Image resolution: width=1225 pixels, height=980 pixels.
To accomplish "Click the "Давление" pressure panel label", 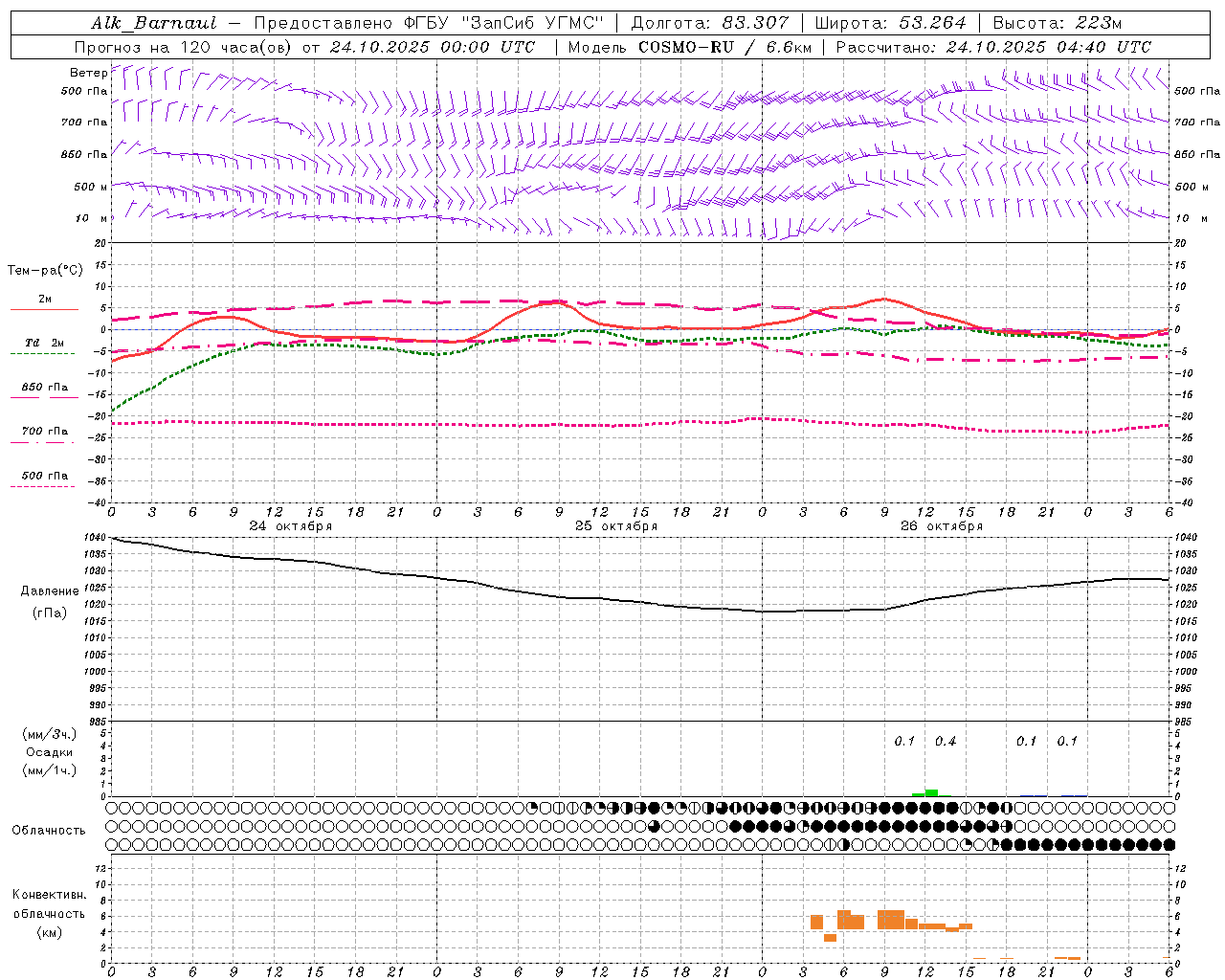I will 50,591.
